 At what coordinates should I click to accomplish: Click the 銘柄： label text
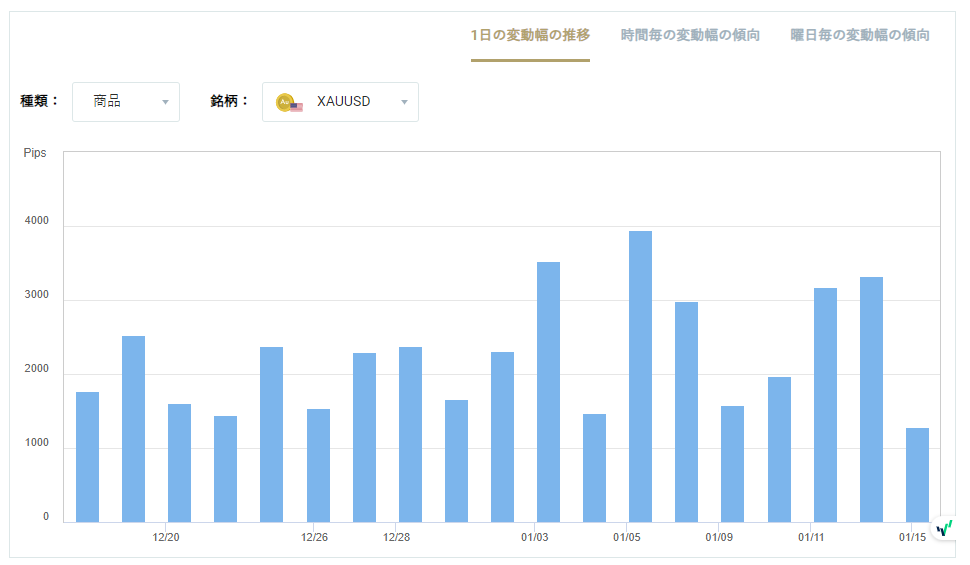[x=230, y=101]
